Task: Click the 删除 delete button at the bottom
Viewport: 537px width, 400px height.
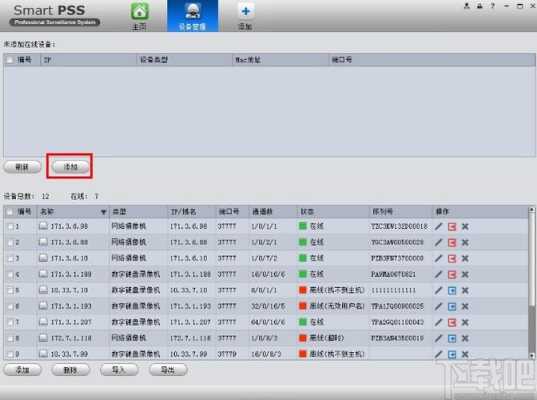Action: 71,370
